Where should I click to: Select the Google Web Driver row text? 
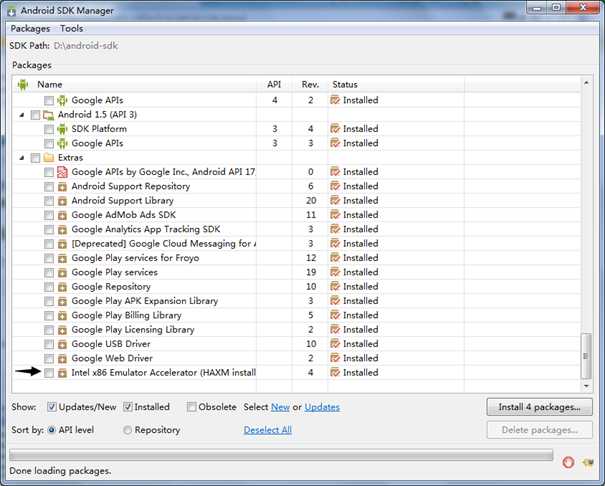tap(112, 358)
